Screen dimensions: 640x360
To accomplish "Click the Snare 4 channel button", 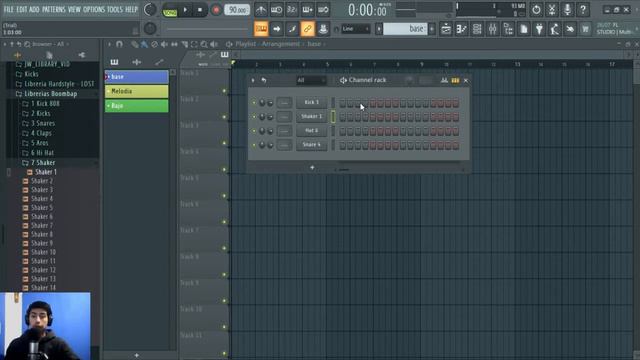I will [x=311, y=144].
